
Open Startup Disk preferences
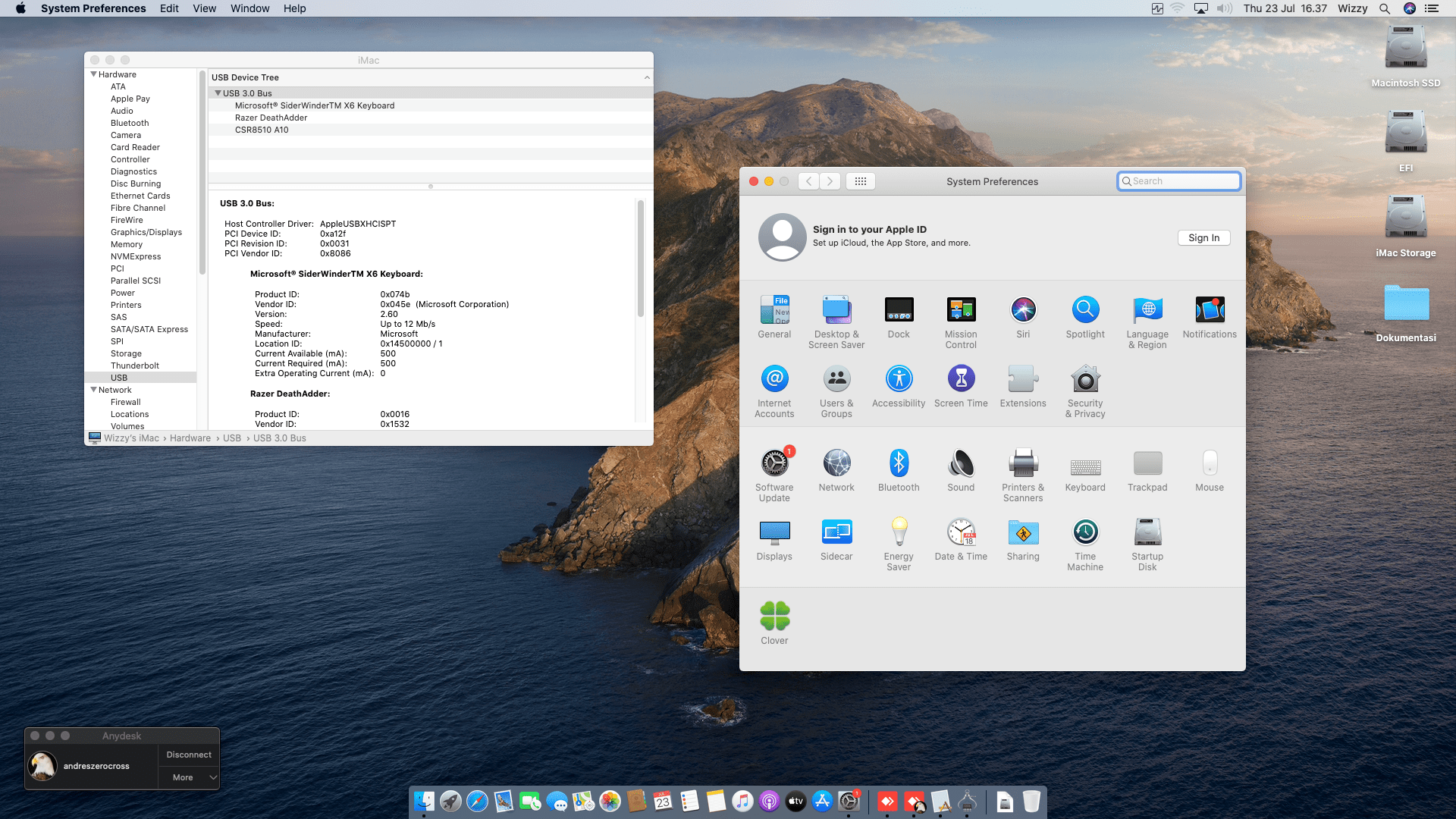[x=1147, y=544]
